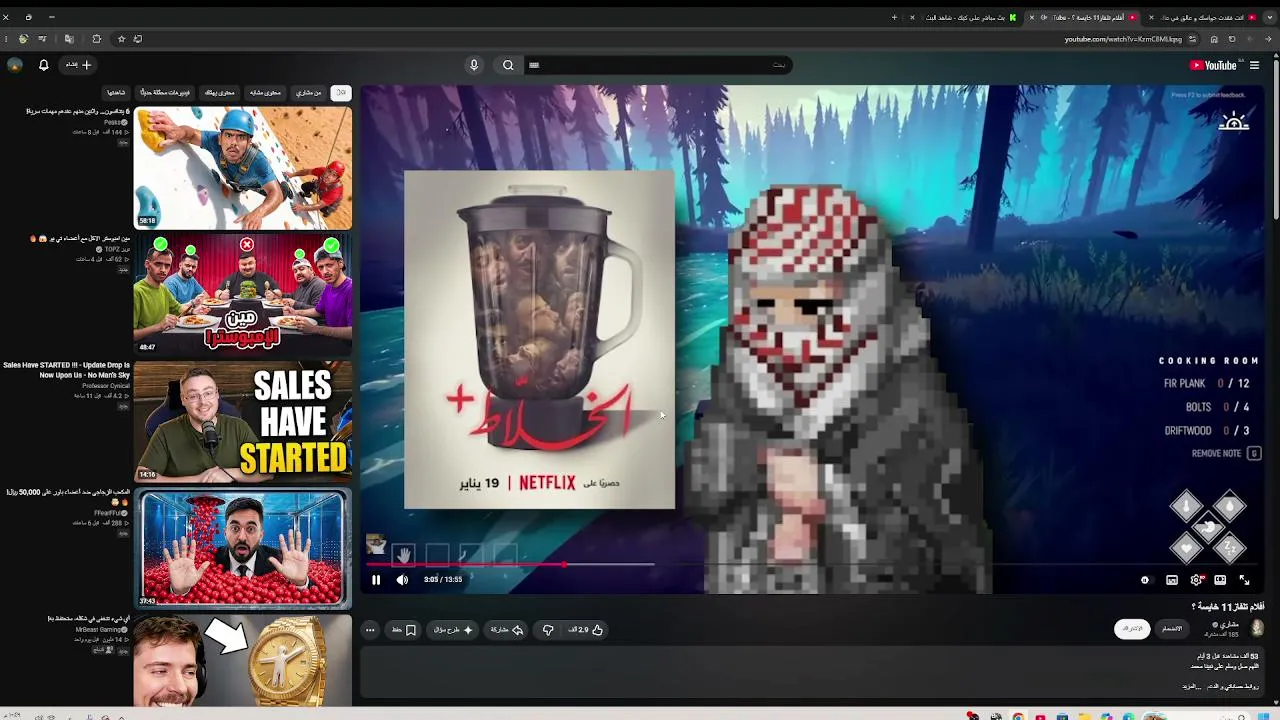The width and height of the screenshot is (1280, 720).
Task: Switch to the انت فقدت حياتك browser tab
Action: coord(1203,17)
